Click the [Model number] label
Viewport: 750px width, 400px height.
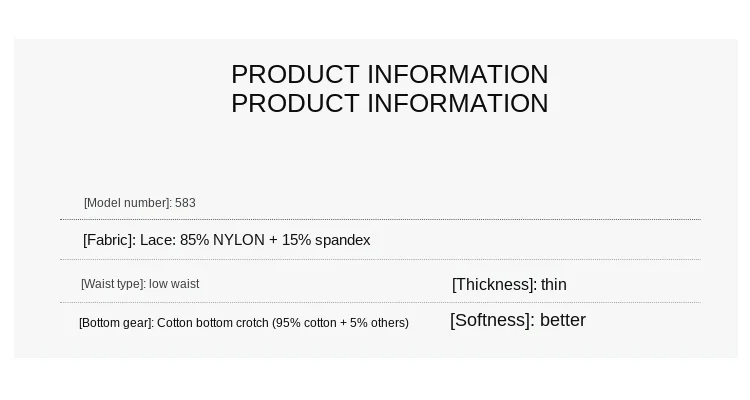[128, 203]
